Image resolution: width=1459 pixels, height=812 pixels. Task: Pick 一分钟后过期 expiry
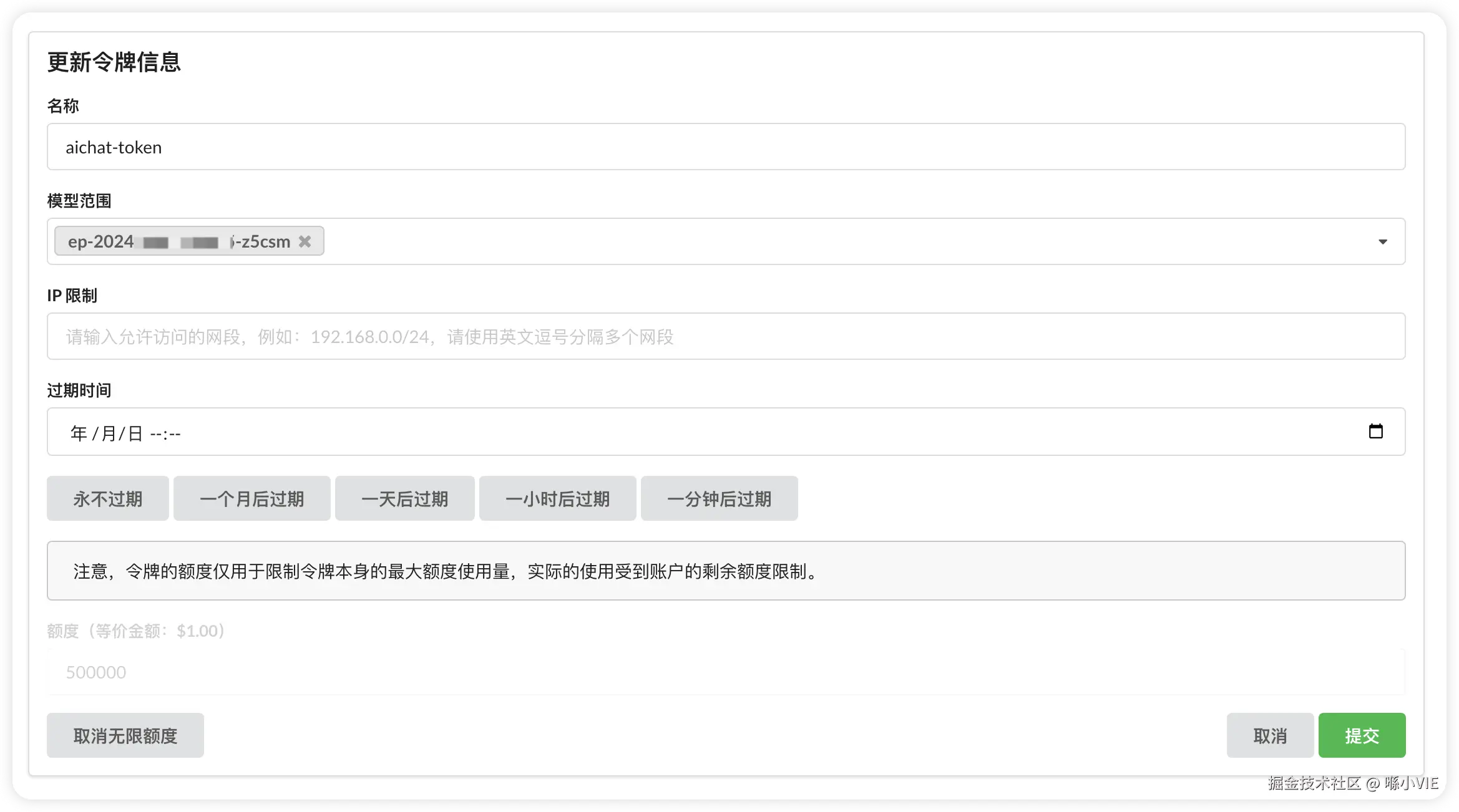(719, 499)
